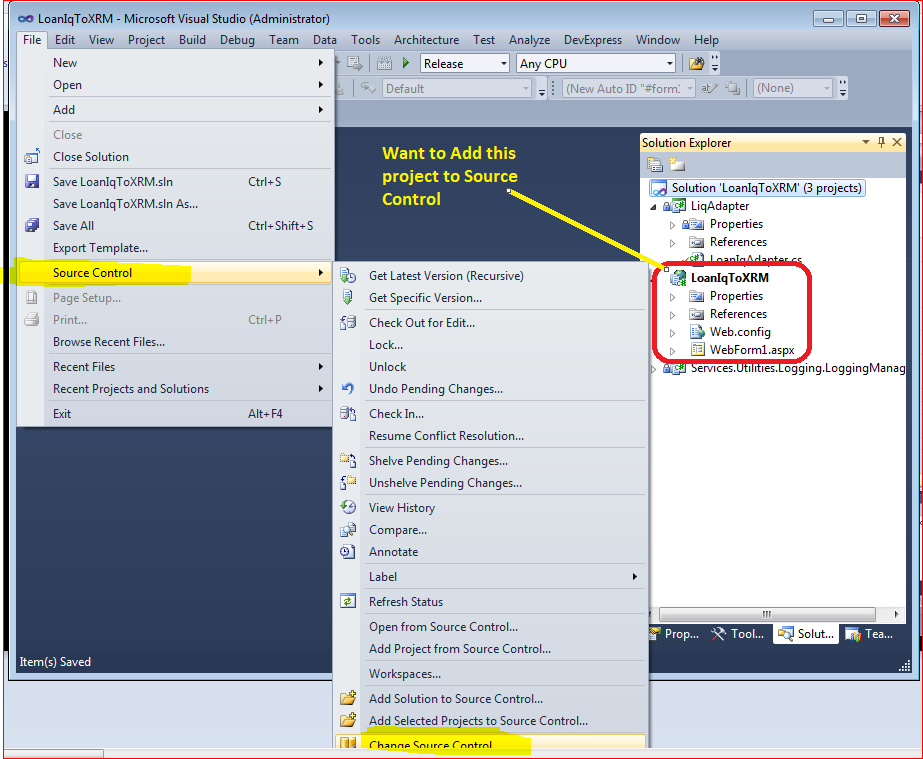
Task: Switch to the Prop... panel tab
Action: coord(675,634)
